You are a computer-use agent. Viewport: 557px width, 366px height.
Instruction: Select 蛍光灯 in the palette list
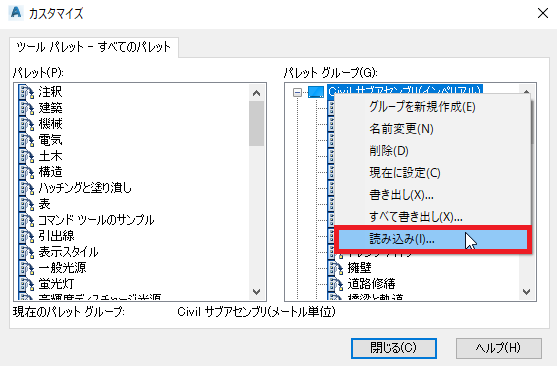pyautogui.click(x=56, y=284)
